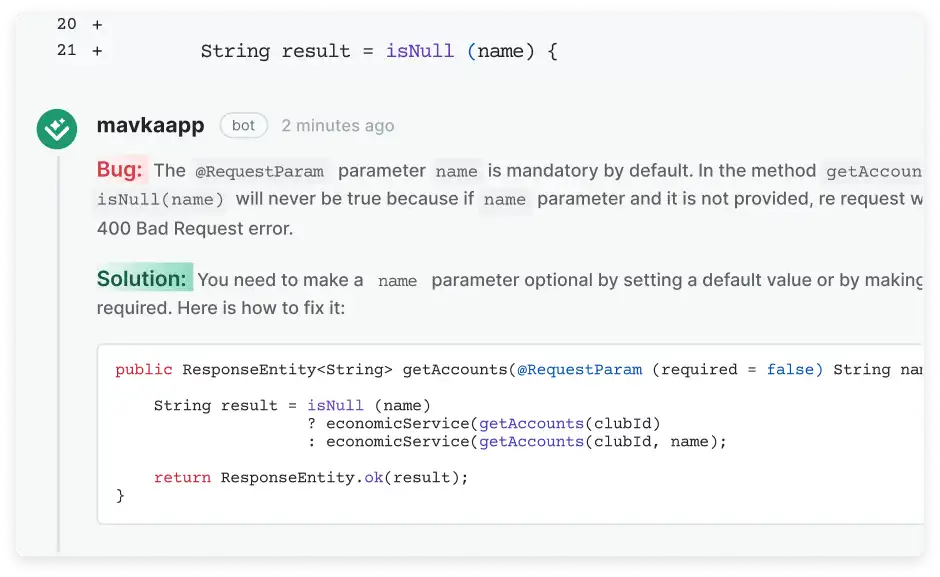The image size is (940, 577).
Task: Select line number 20 in the diff
Action: click(66, 24)
